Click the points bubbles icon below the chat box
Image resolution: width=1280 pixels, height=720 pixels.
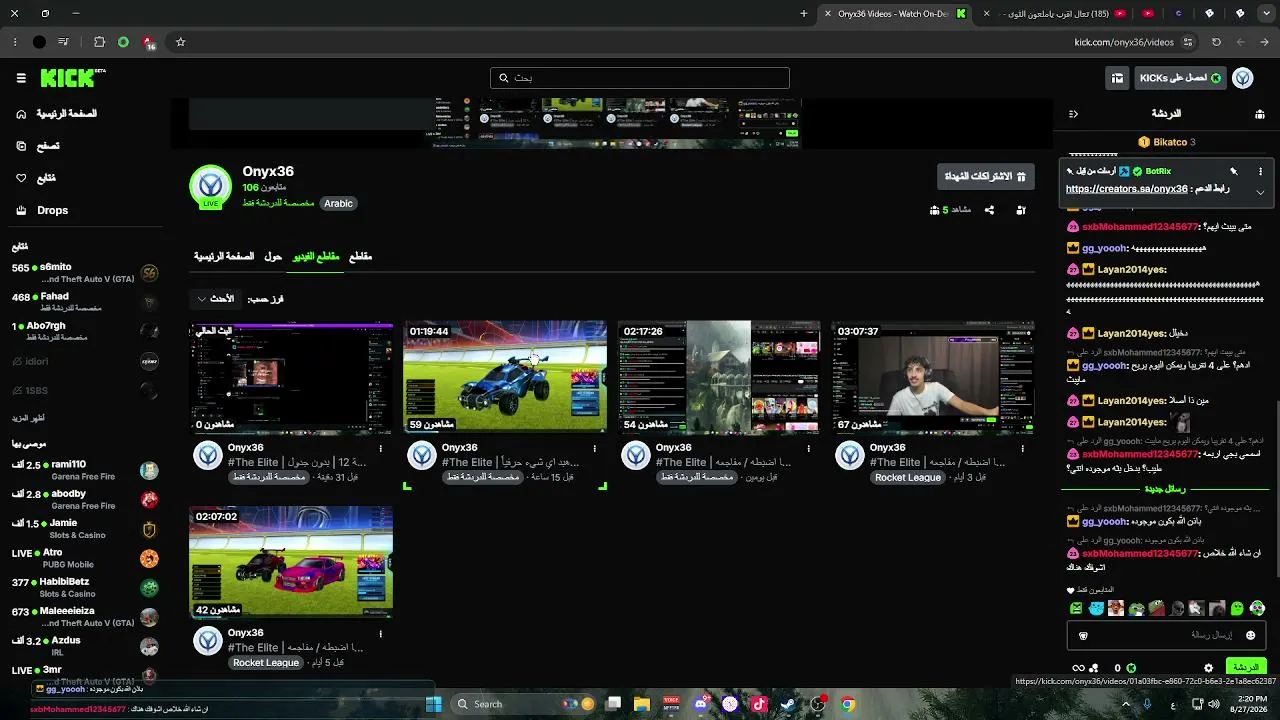tap(1094, 668)
